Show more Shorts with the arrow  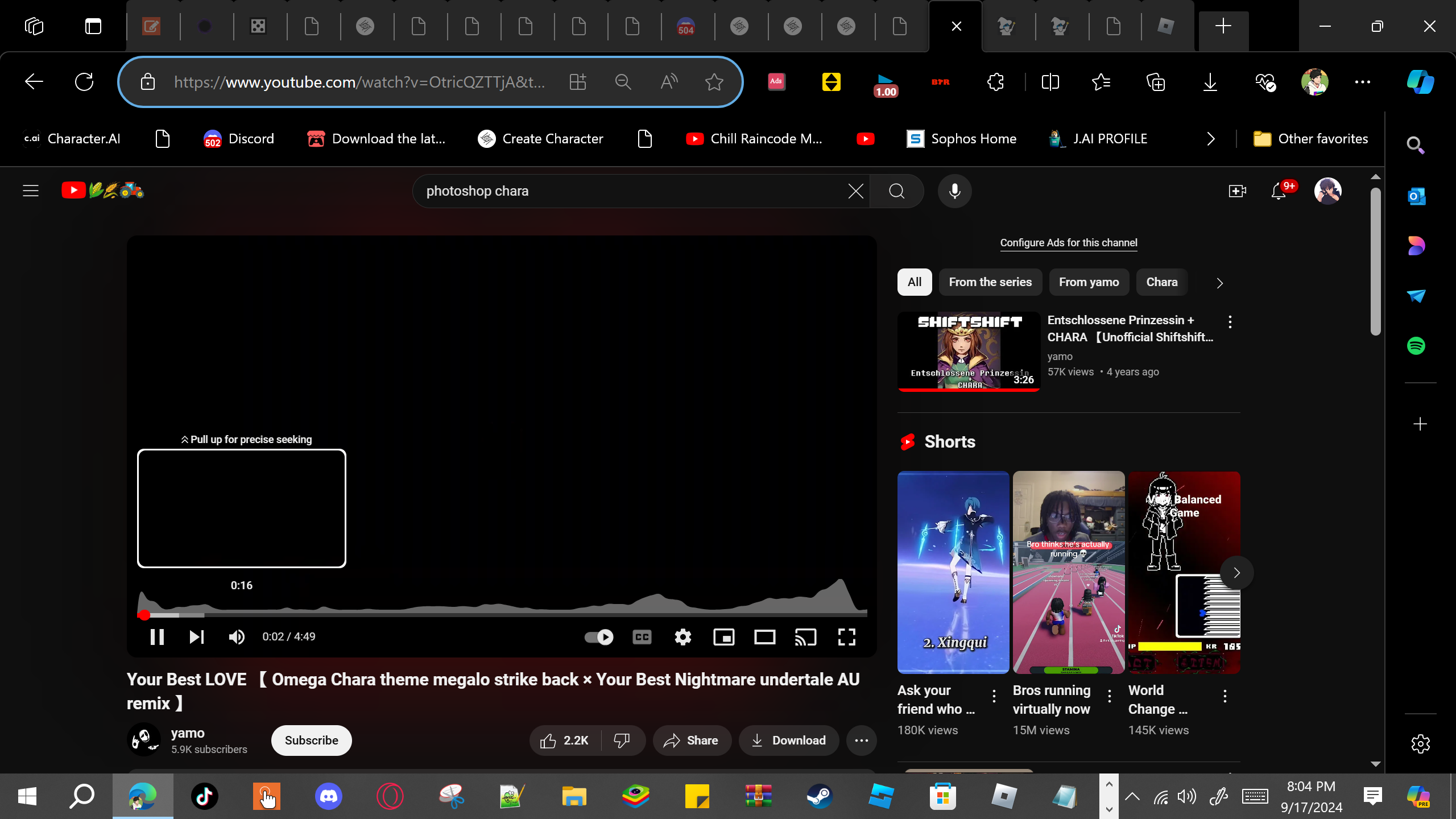click(1236, 573)
